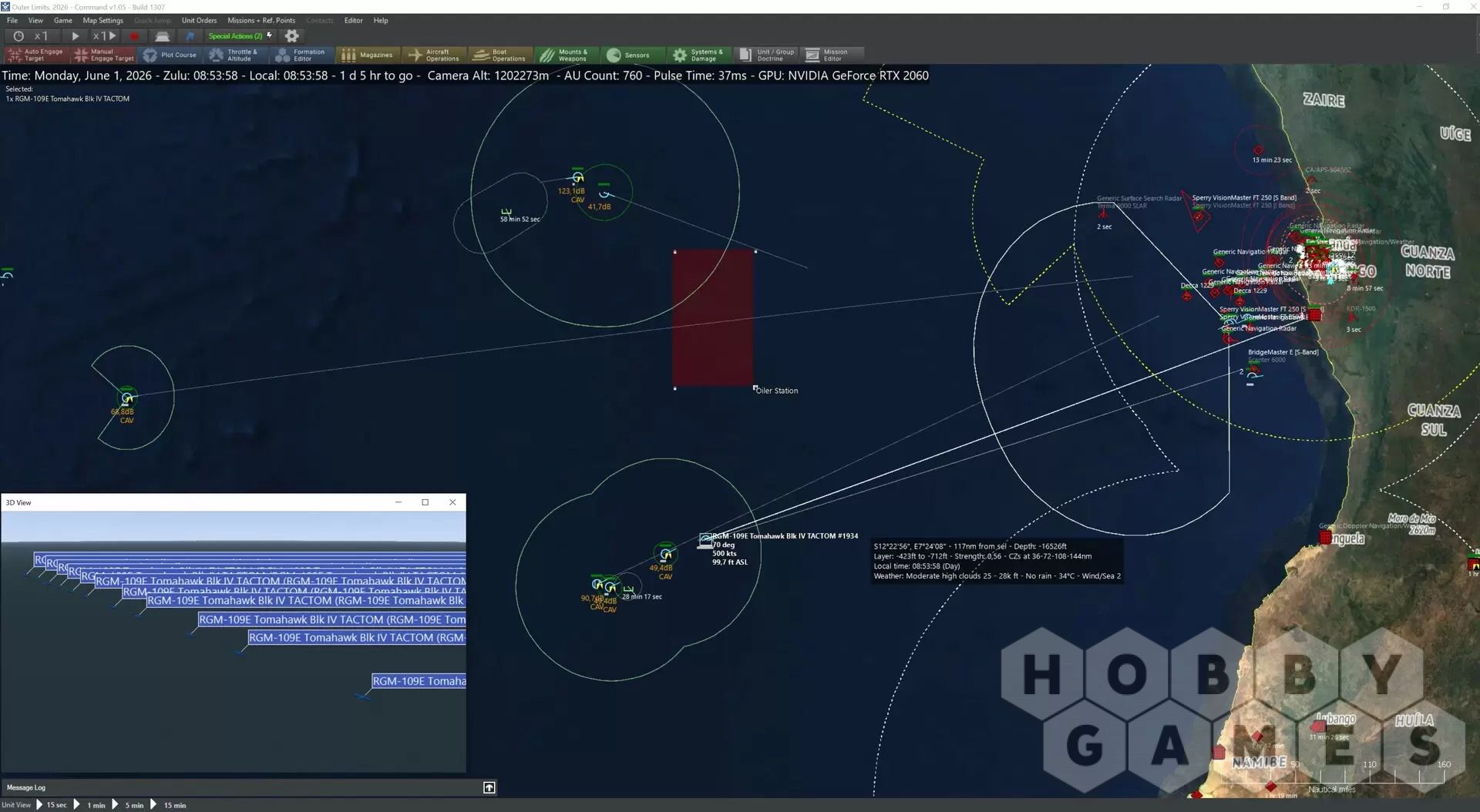Viewport: 1480px width, 812px height.
Task: Start the simulation with the play button
Action: pos(75,36)
